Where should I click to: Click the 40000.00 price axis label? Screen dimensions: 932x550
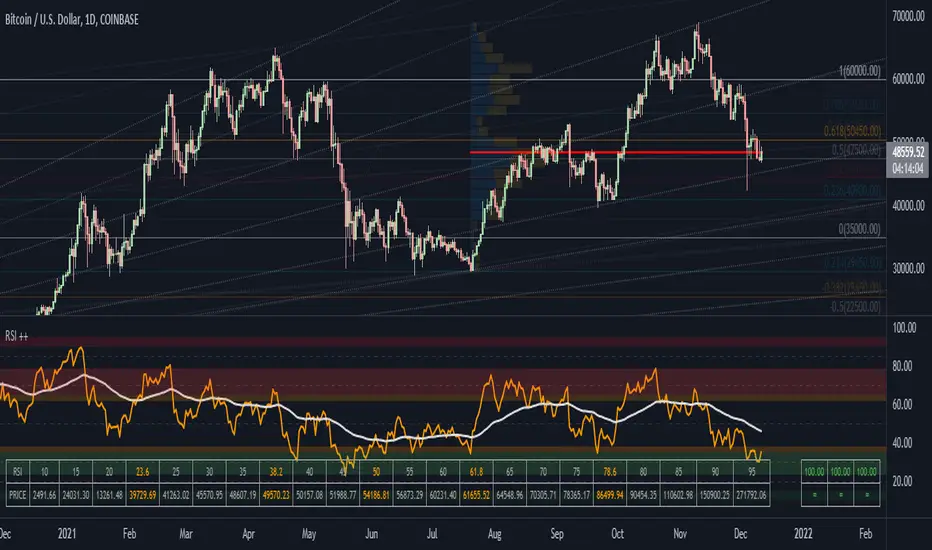(908, 205)
